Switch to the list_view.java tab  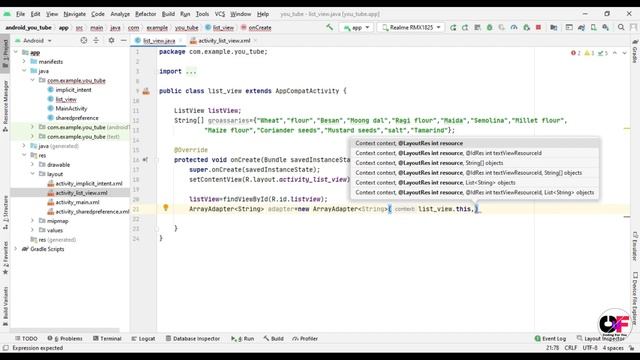(x=158, y=40)
